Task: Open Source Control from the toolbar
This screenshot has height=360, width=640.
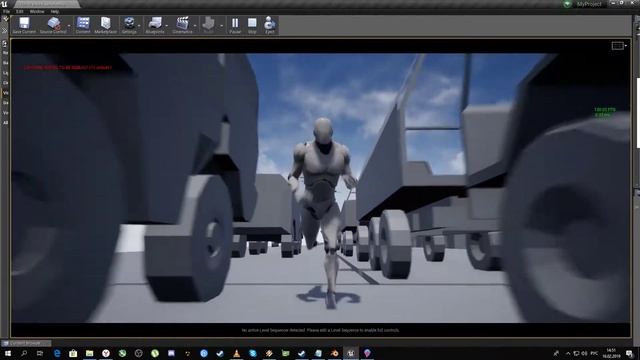Action: (x=53, y=25)
